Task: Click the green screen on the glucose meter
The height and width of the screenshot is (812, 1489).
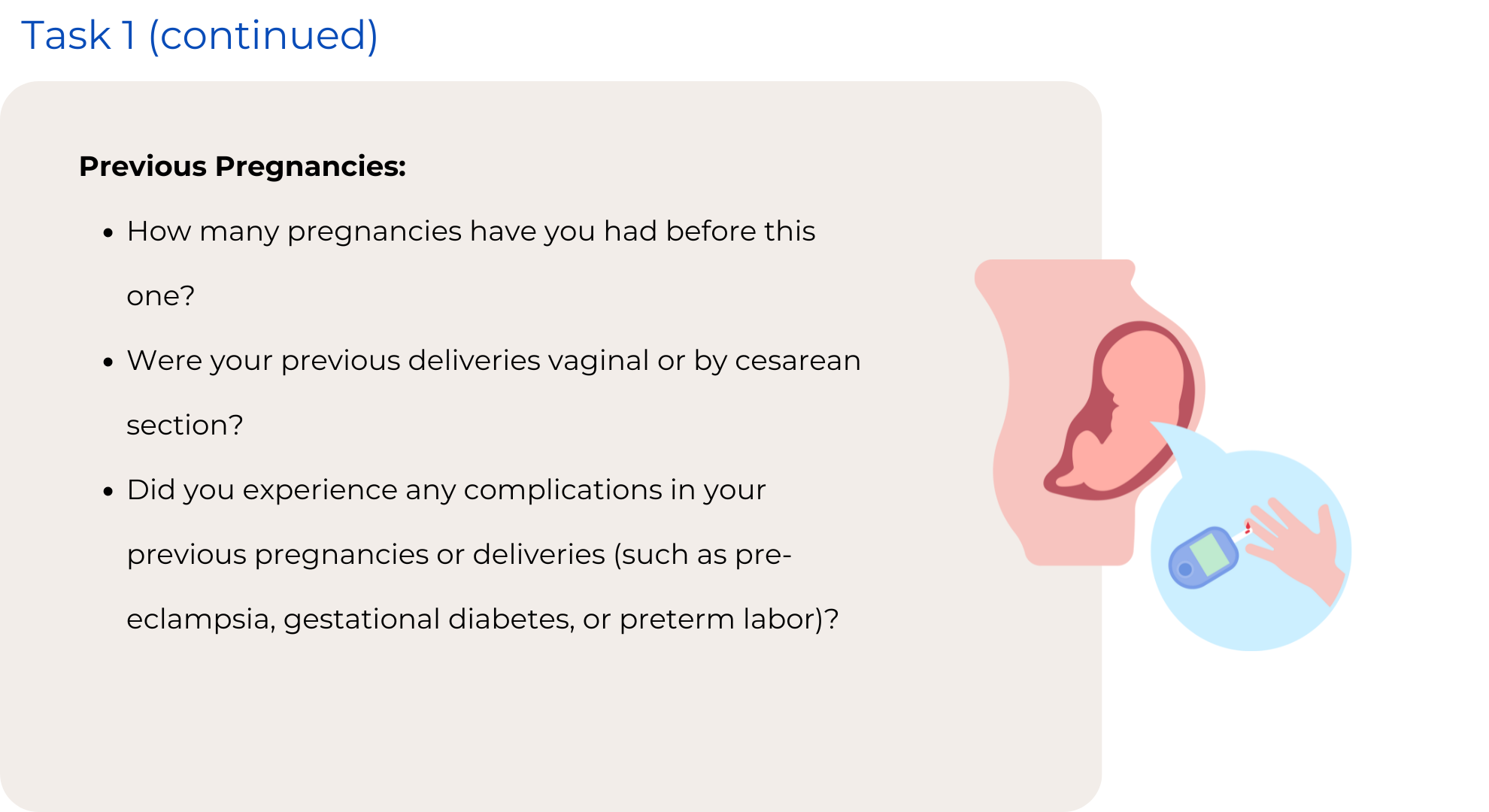Action: click(x=1209, y=553)
